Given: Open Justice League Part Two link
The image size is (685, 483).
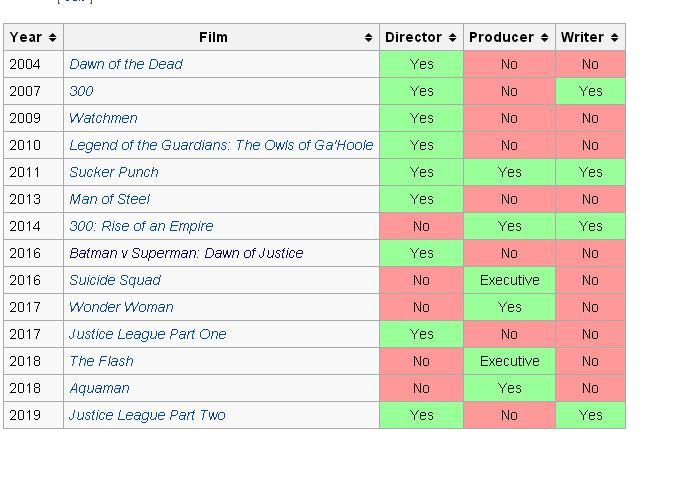Looking at the screenshot, I should click(x=147, y=415).
